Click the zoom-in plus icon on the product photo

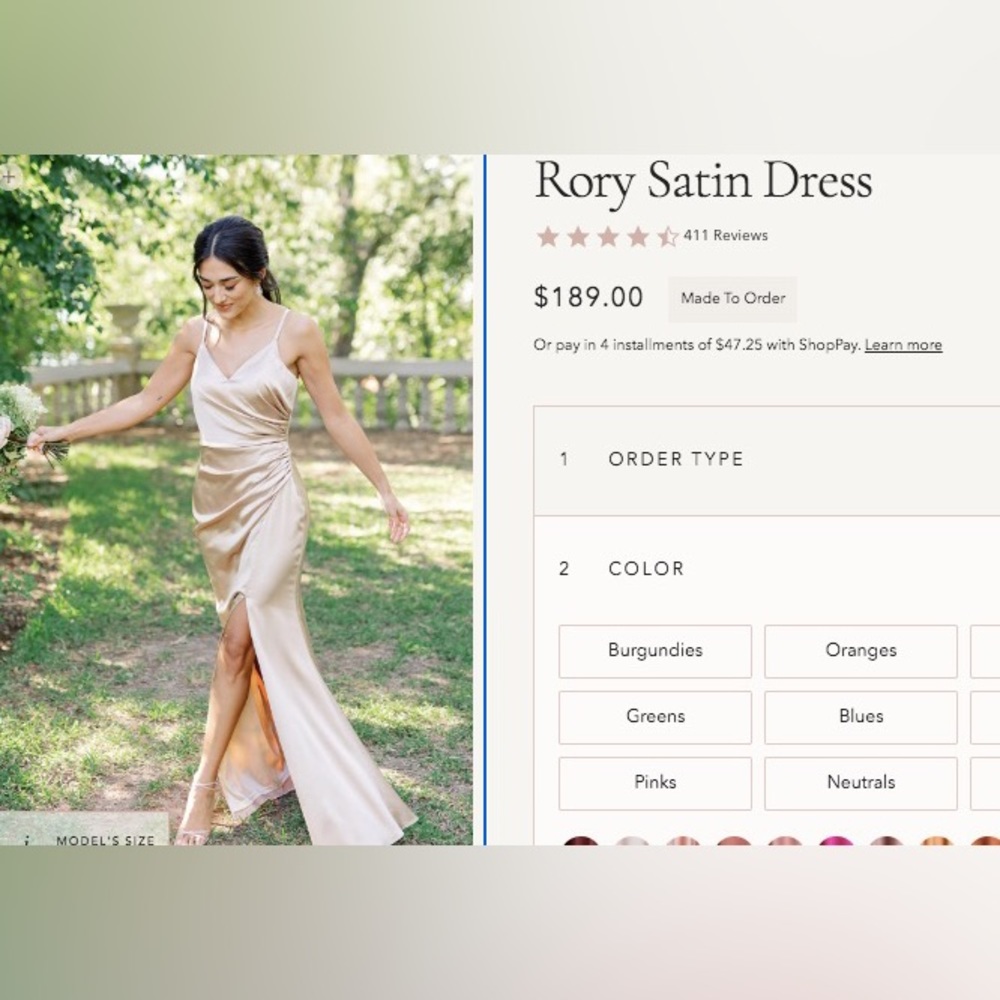tap(10, 176)
